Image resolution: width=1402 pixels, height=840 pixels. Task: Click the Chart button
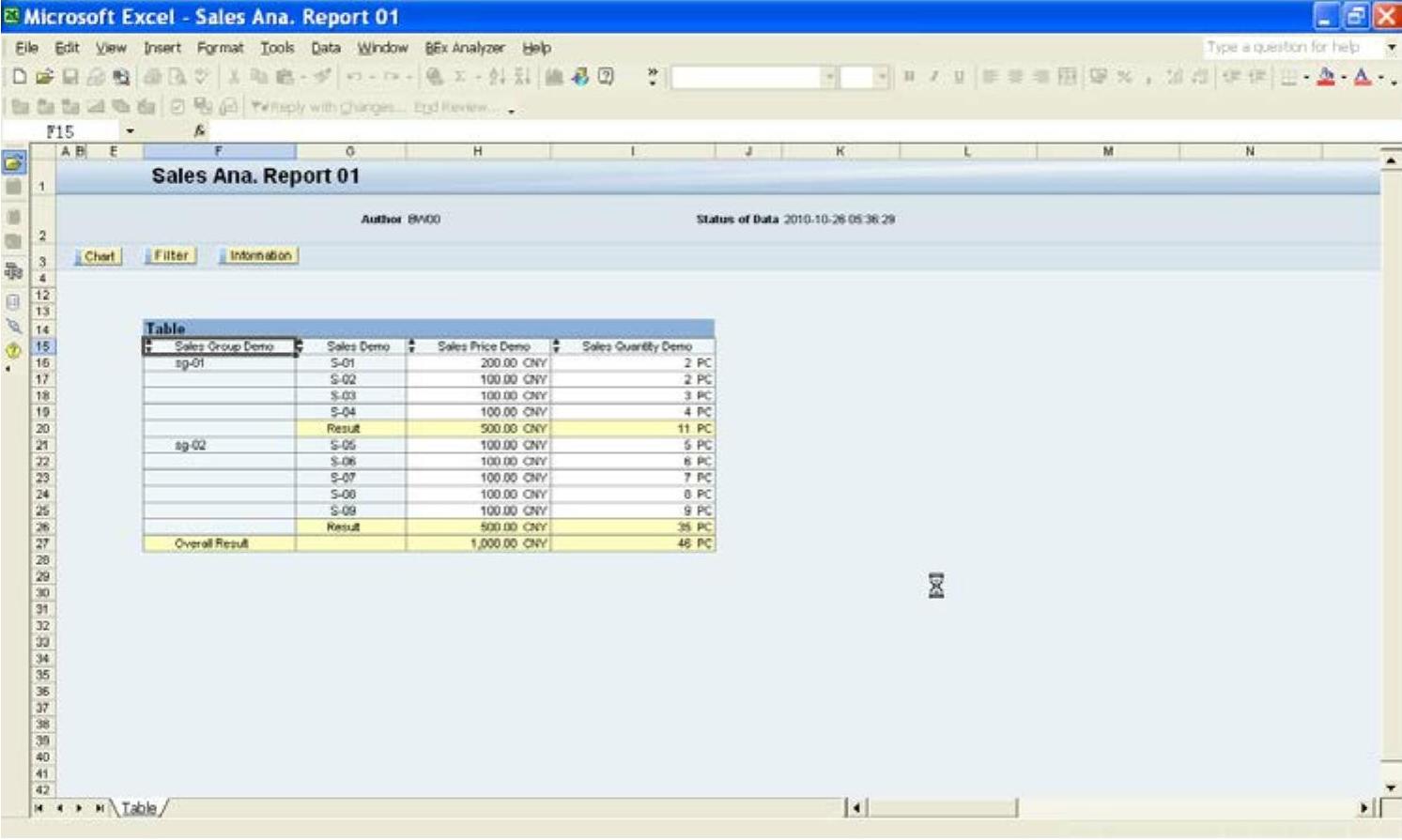tap(99, 256)
